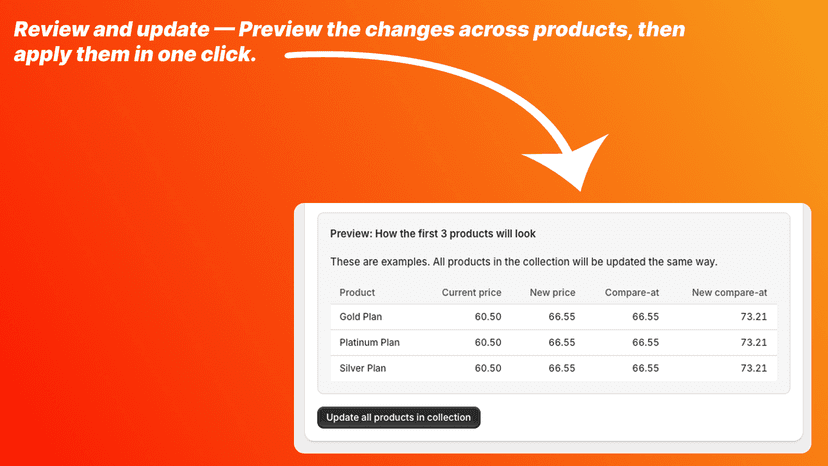Viewport: 828px width, 466px height.
Task: Select the Platinum Plan product row
Action: coord(553,342)
